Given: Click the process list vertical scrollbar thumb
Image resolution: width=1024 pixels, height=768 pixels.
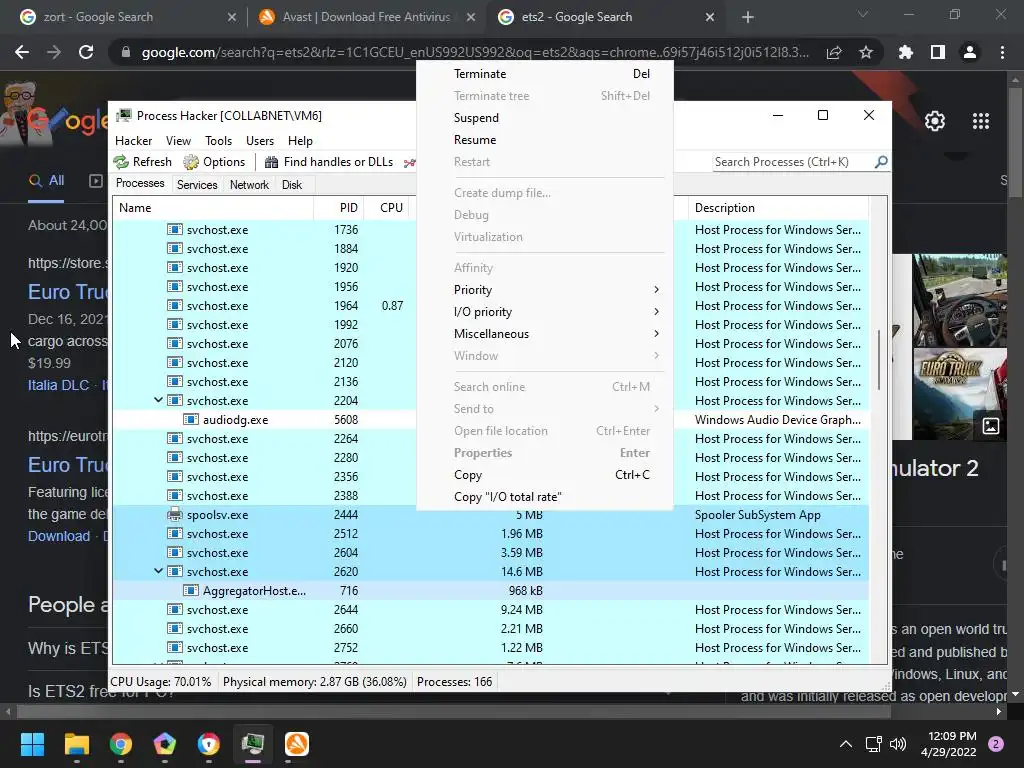Looking at the screenshot, I should point(879,360).
